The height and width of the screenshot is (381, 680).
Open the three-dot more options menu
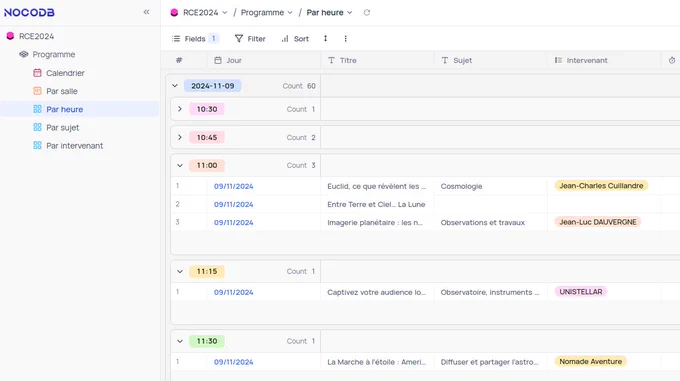click(345, 39)
